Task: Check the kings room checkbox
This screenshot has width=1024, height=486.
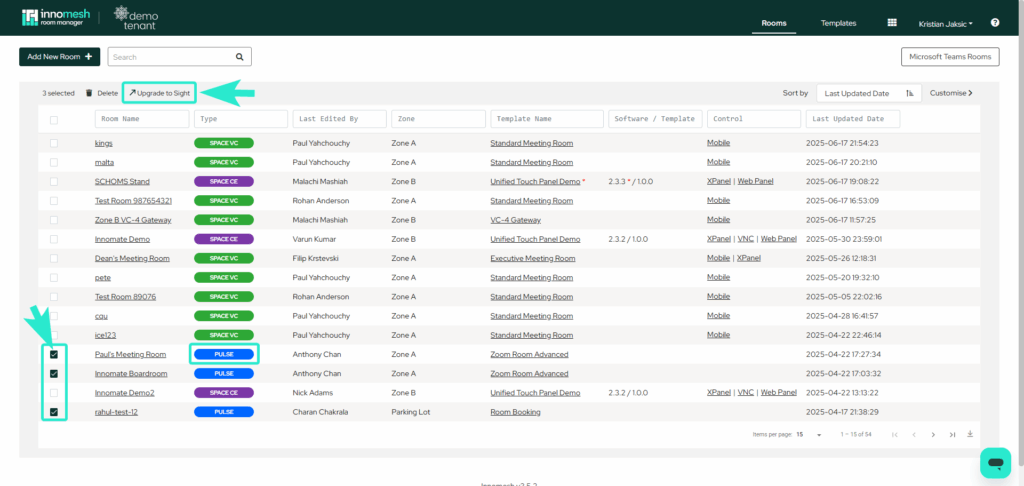Action: 54,143
